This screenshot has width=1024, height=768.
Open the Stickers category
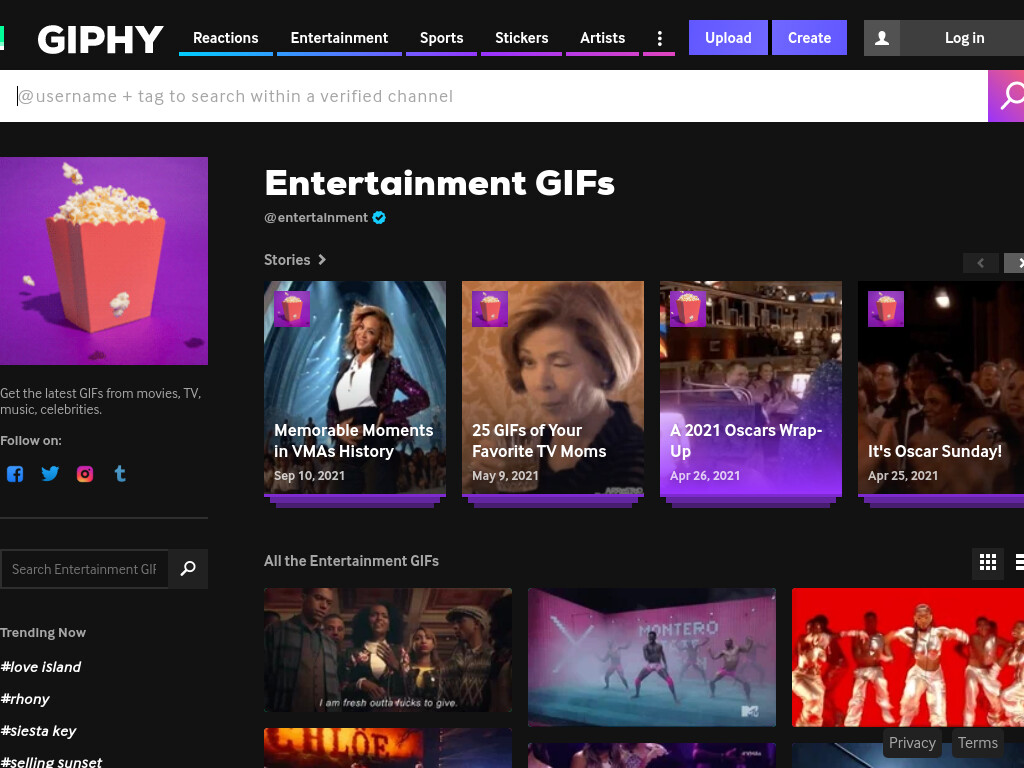click(521, 38)
